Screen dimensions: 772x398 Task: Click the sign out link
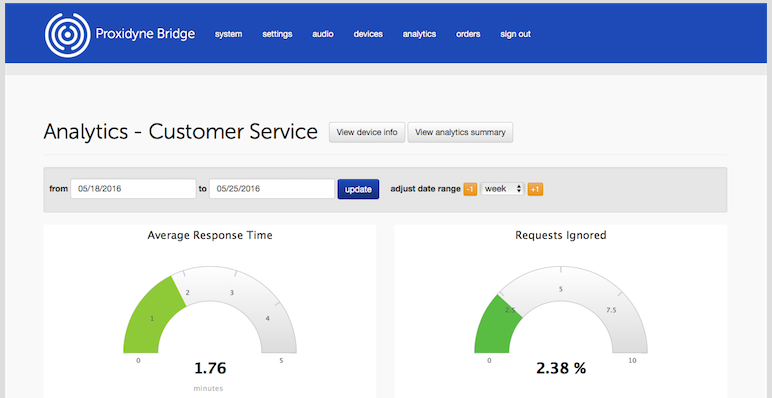point(515,34)
